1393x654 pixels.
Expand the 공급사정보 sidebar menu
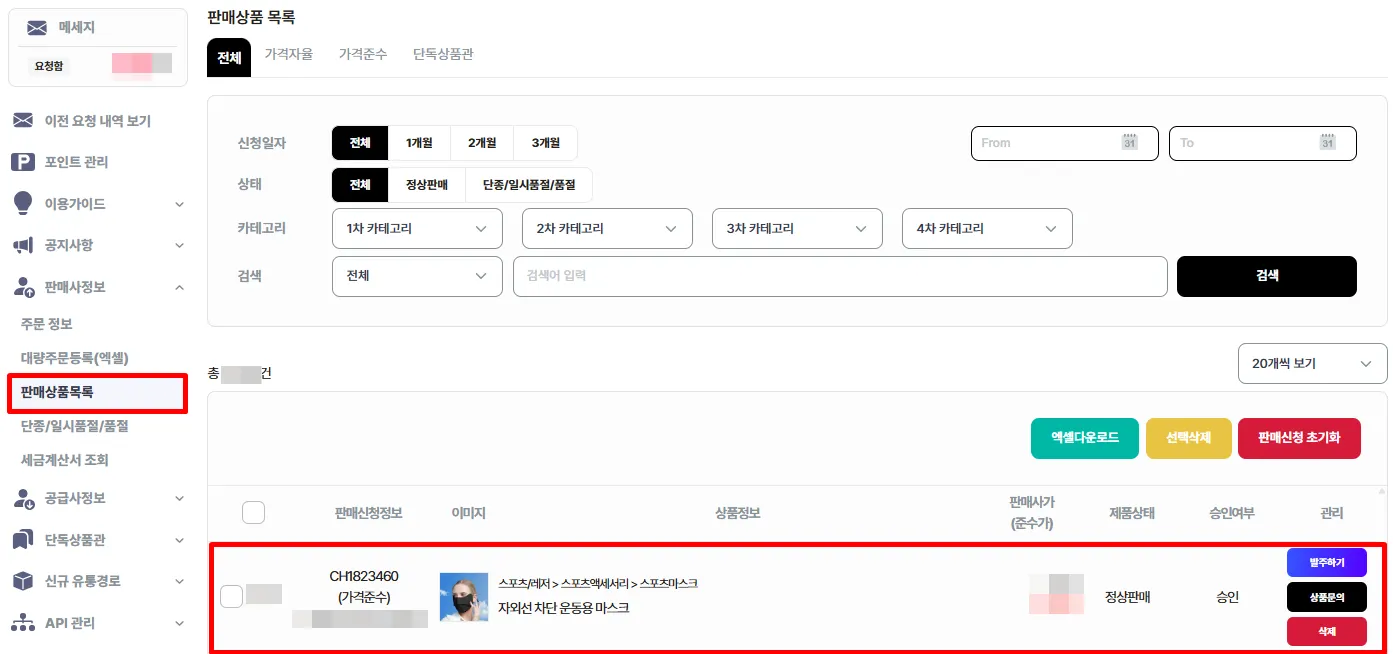click(179, 498)
